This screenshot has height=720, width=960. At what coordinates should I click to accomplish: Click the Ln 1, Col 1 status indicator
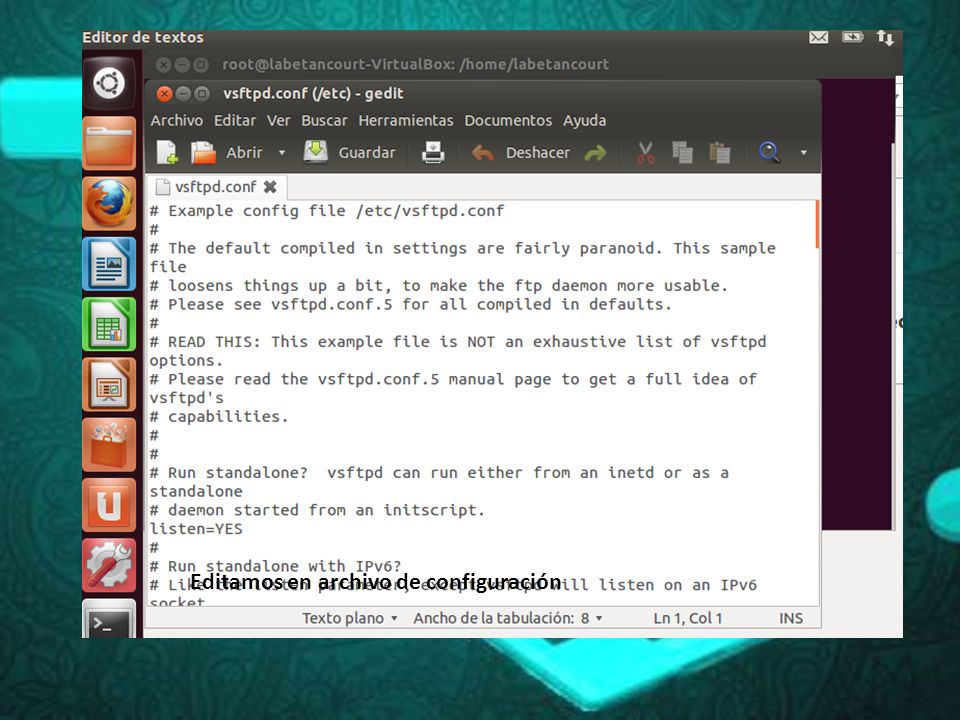point(688,618)
